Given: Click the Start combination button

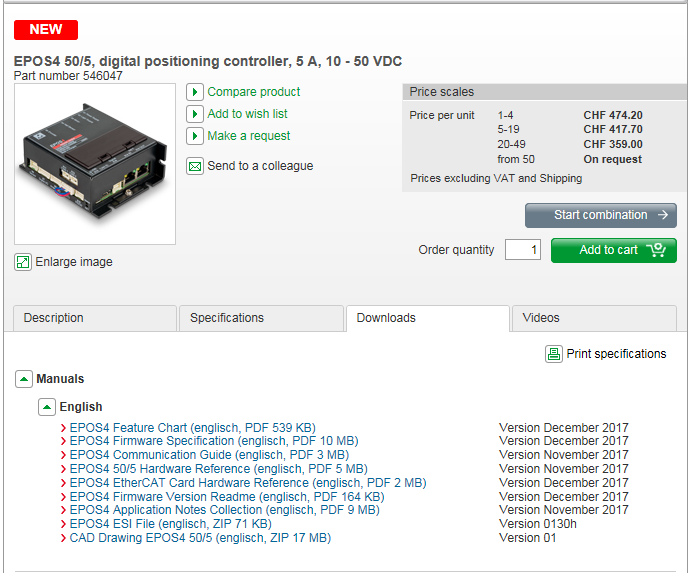Looking at the screenshot, I should [x=601, y=215].
